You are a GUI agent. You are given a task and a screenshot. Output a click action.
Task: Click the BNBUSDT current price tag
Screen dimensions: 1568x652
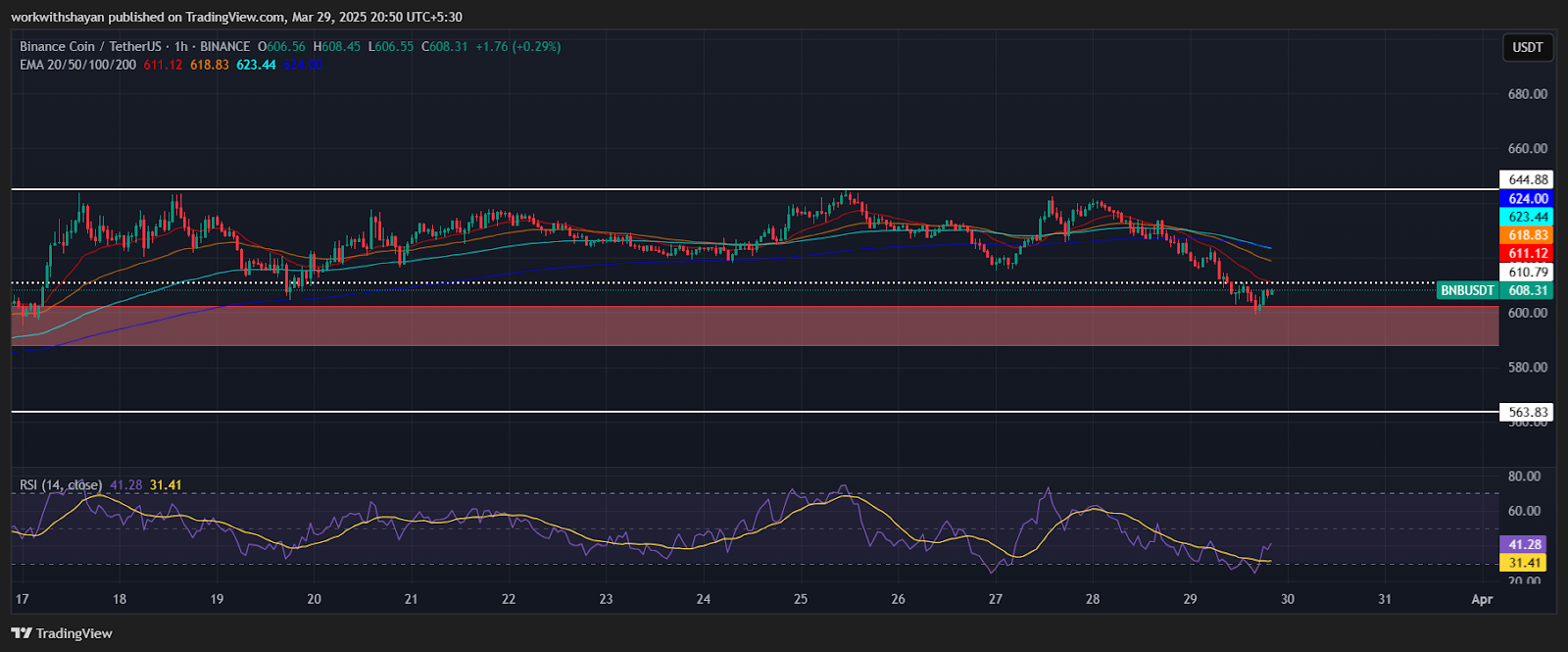point(1466,290)
